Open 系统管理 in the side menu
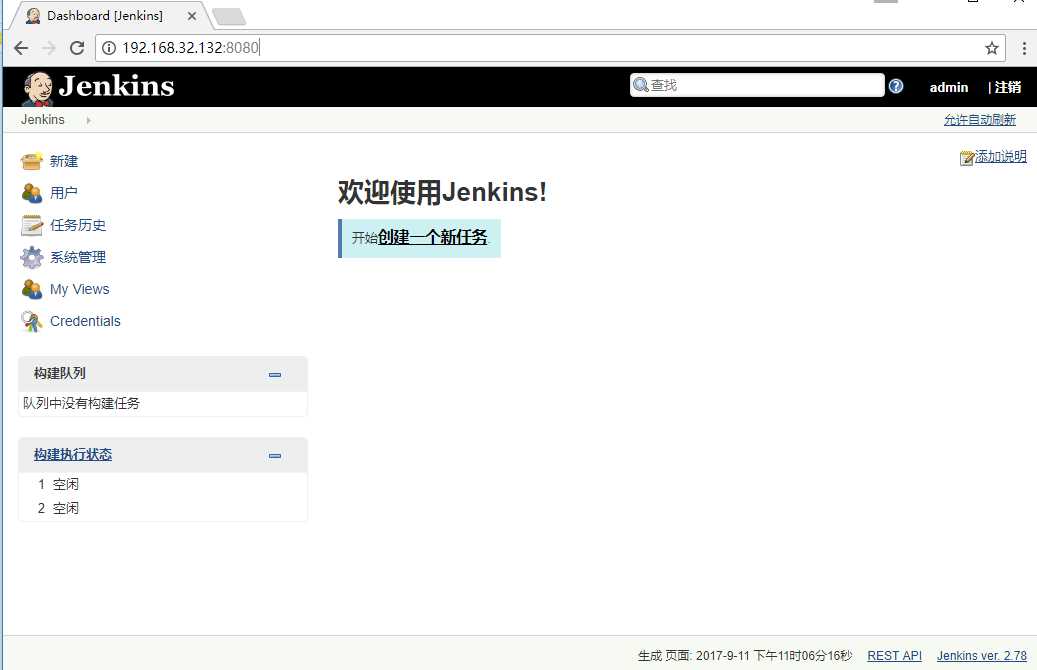Viewport: 1037px width, 670px height. [78, 257]
